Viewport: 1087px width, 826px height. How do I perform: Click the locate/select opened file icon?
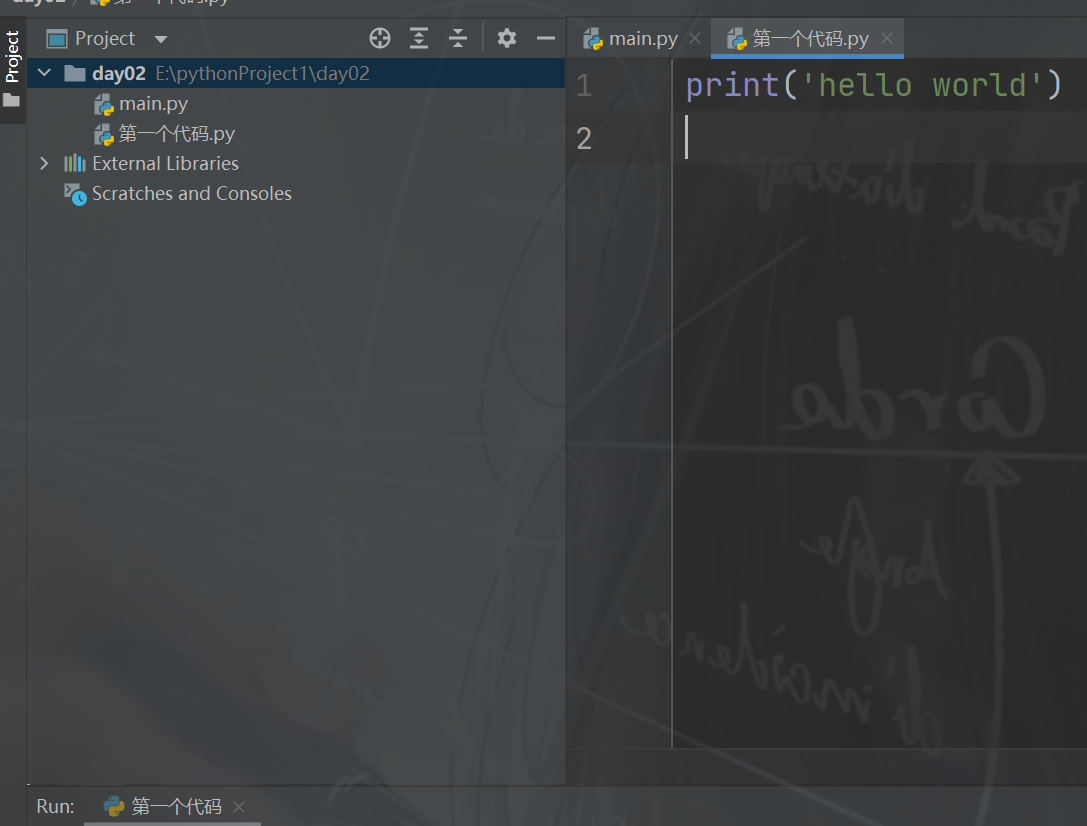click(x=380, y=38)
